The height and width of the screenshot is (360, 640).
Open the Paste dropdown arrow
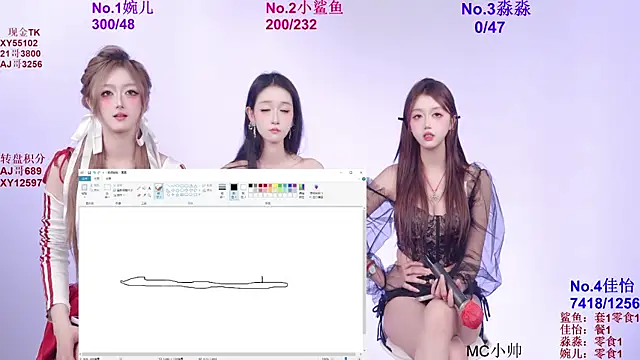[84, 197]
